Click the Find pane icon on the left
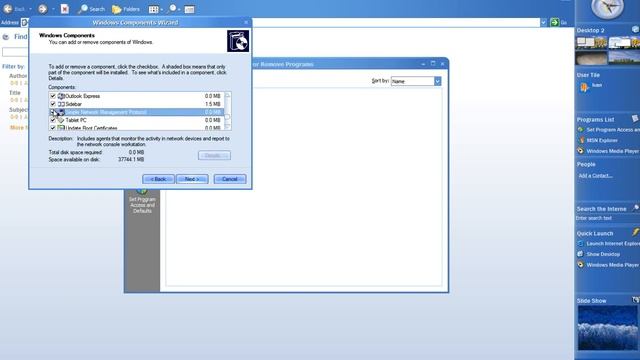This screenshot has width=640, height=360. tap(6, 37)
